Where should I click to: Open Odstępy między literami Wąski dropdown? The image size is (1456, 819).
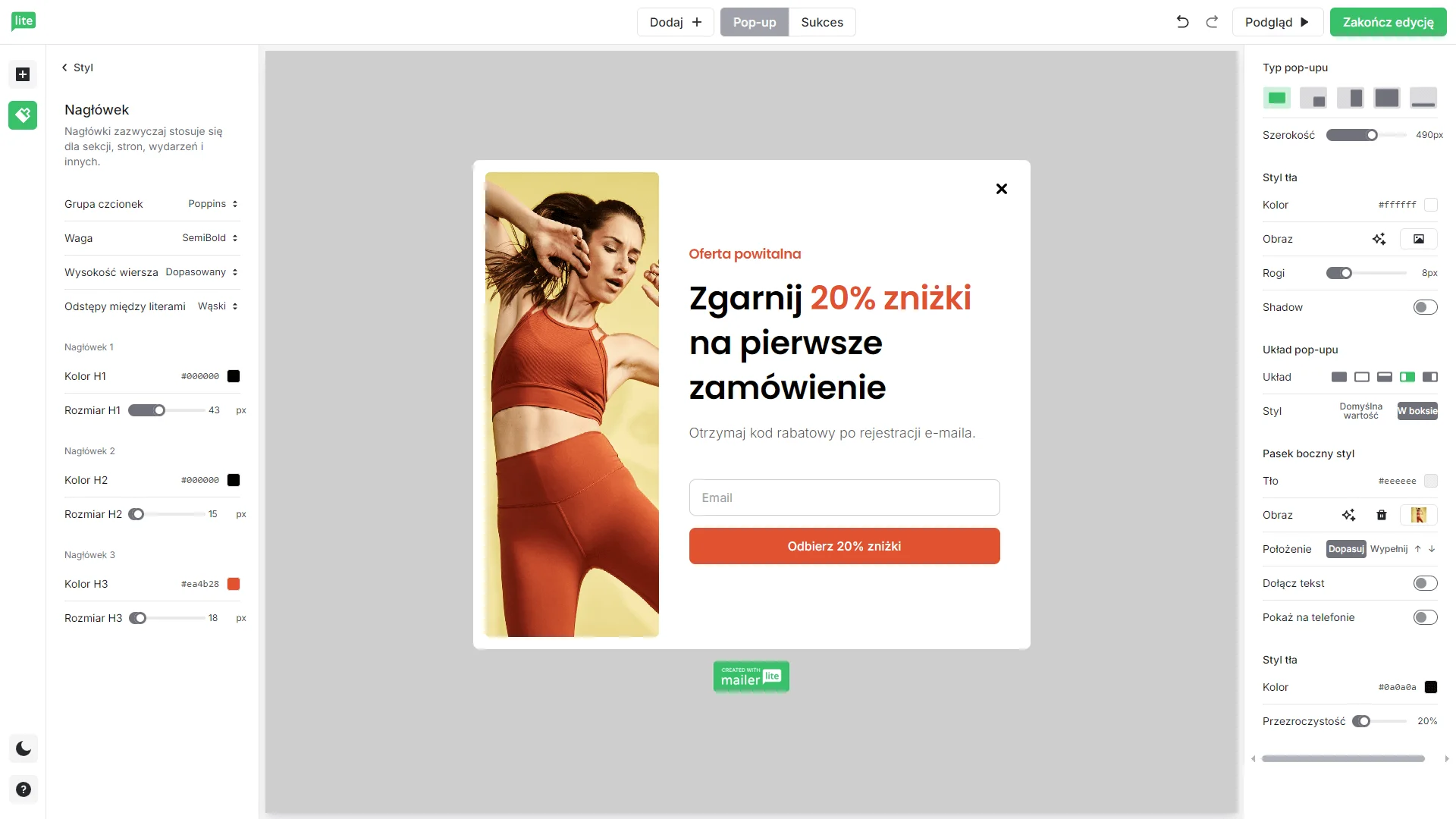click(218, 306)
